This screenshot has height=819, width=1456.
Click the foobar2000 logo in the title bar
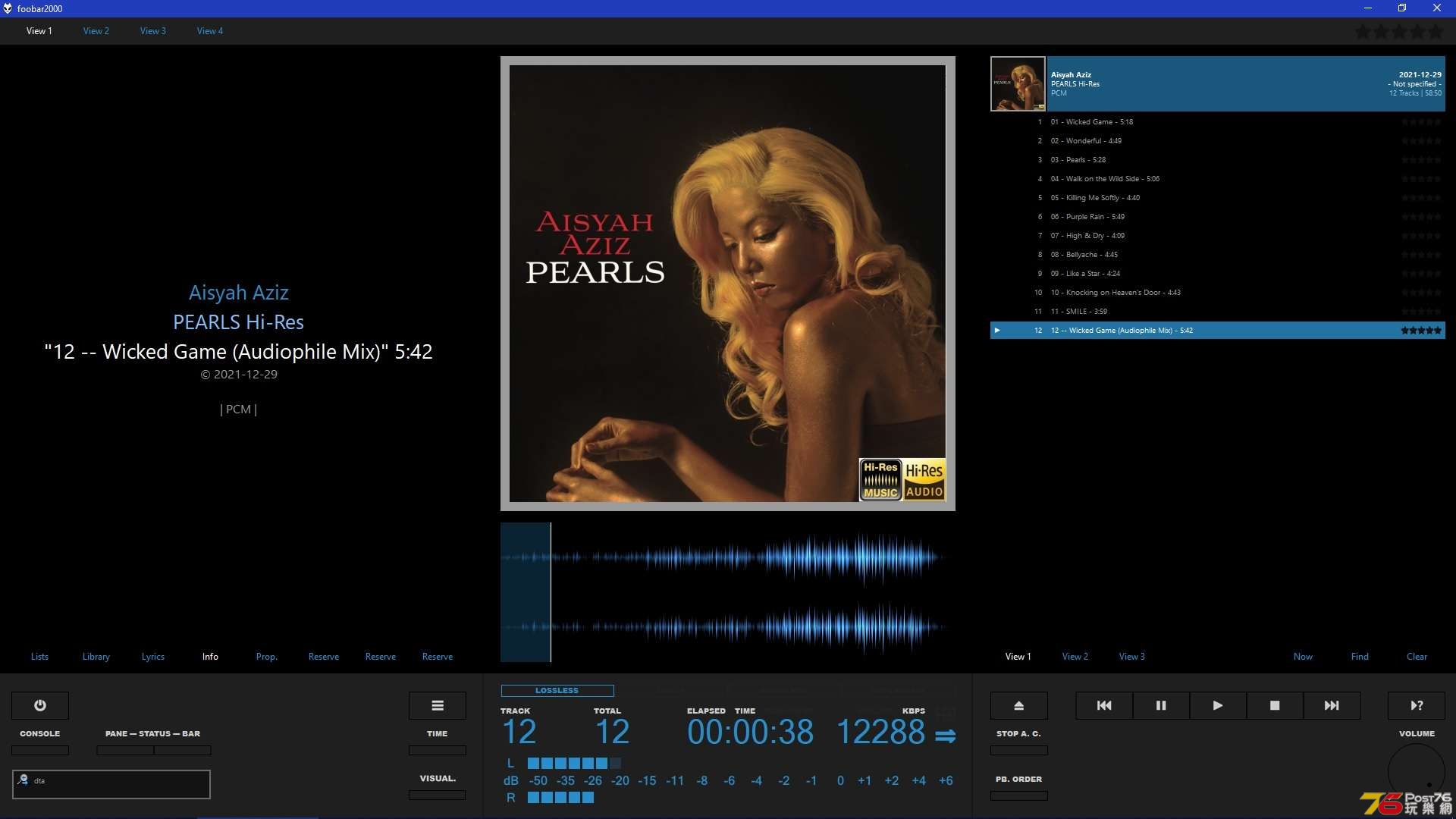8,8
